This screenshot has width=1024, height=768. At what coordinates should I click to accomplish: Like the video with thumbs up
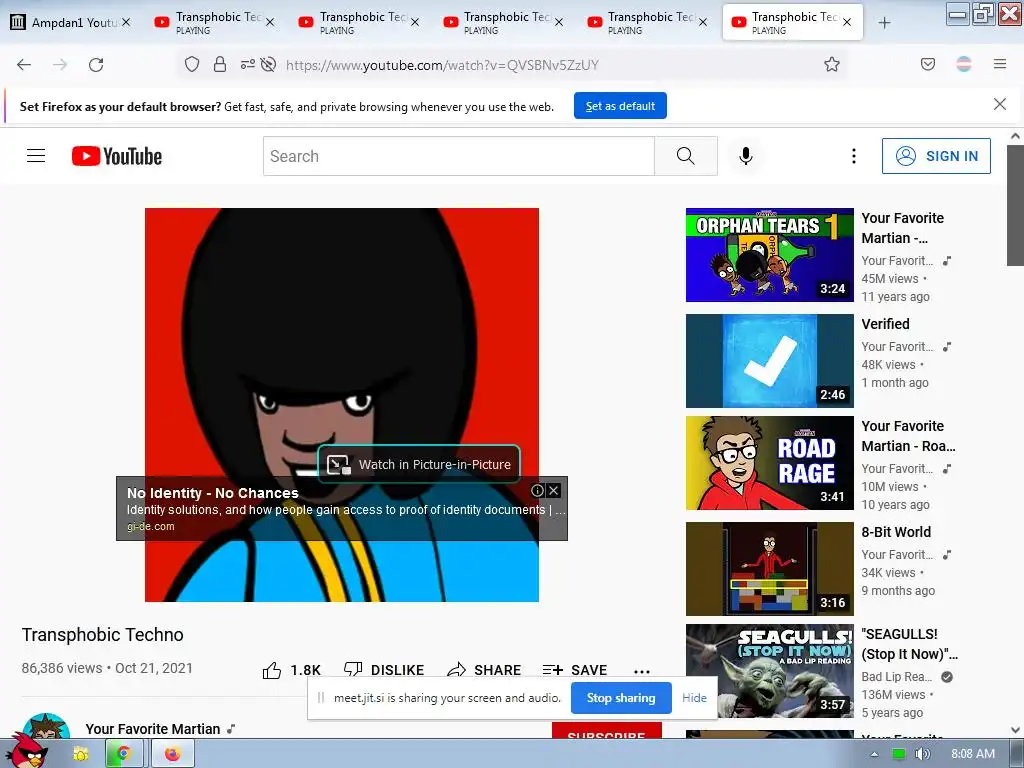point(291,670)
